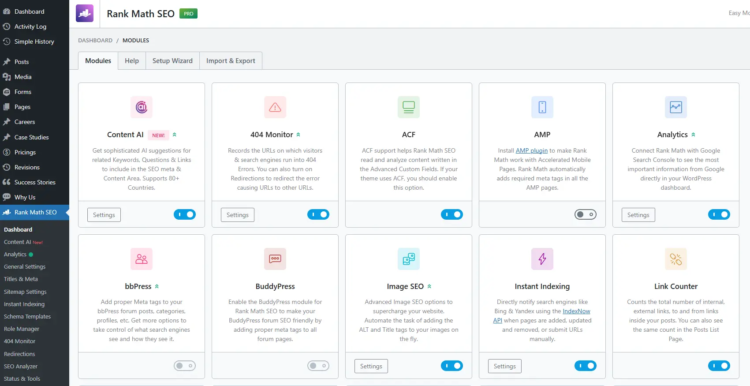Disable the Image SEO module toggle

point(452,366)
